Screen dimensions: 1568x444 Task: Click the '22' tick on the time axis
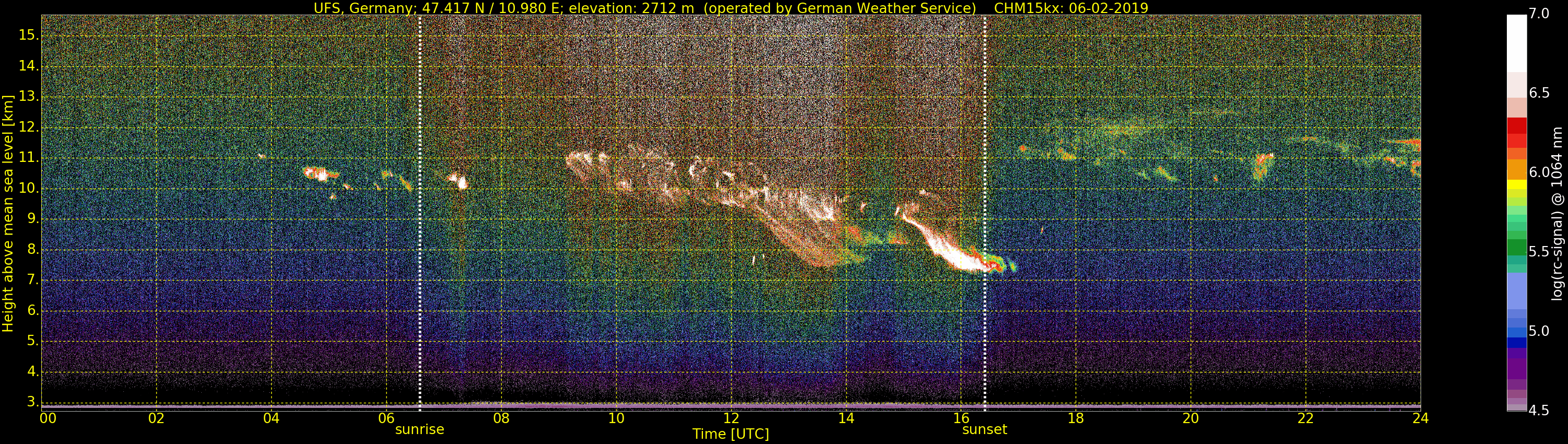1306,418
